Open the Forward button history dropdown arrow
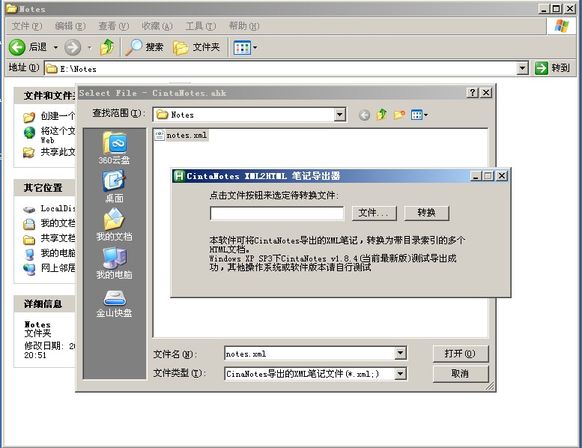582x448 pixels. [x=89, y=47]
